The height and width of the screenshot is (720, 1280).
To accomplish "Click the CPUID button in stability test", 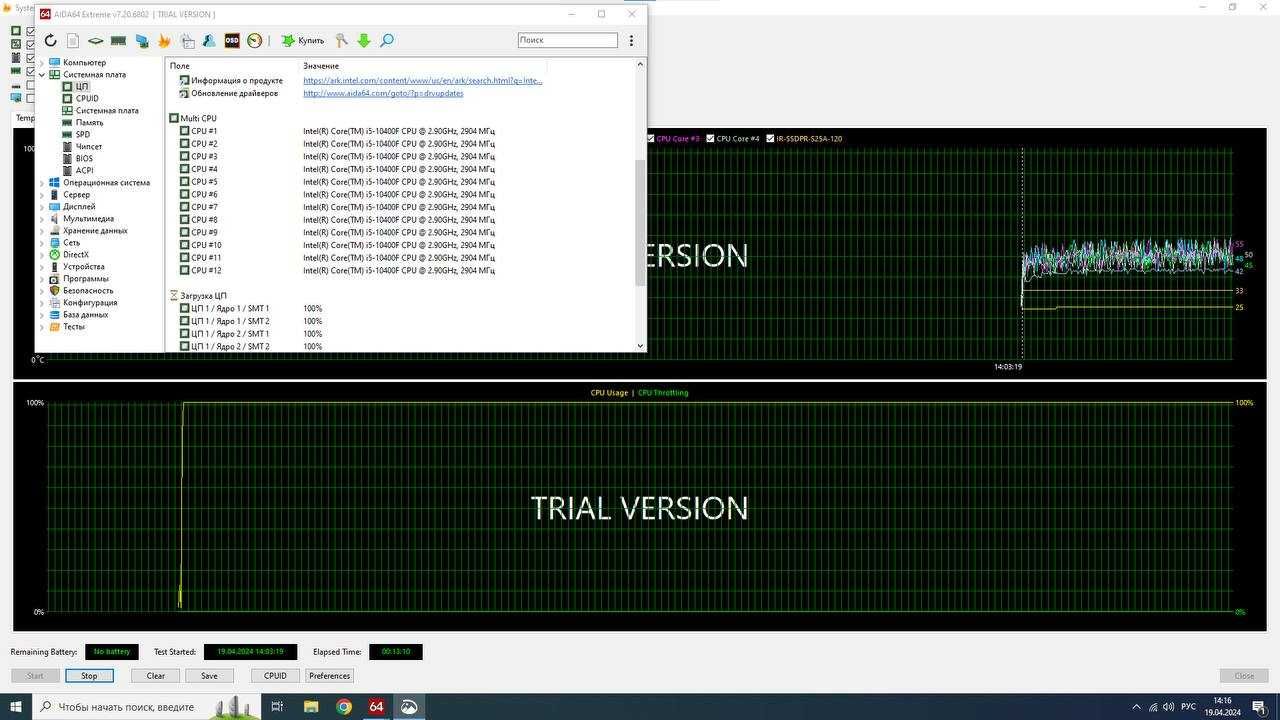I will click(275, 675).
